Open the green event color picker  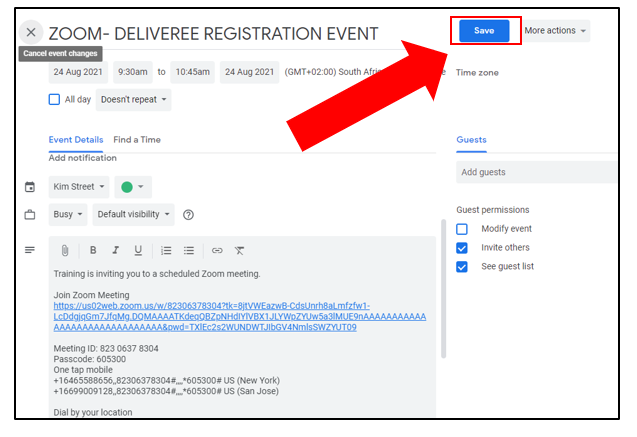133,187
